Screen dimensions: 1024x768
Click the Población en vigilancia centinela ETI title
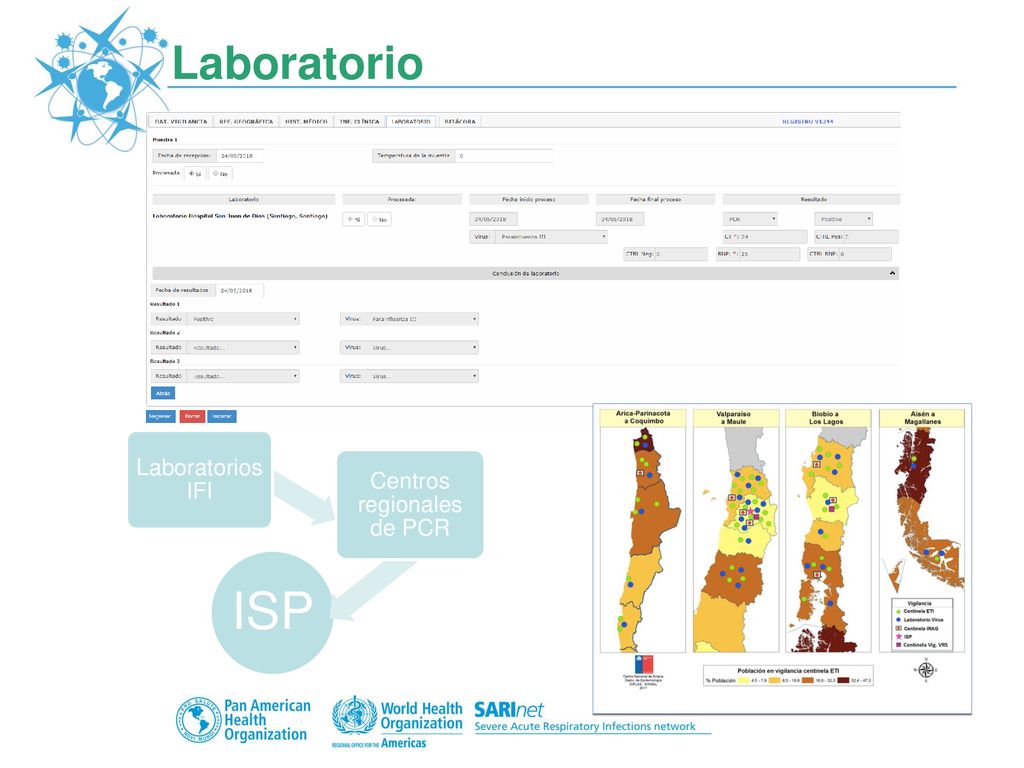click(x=788, y=671)
